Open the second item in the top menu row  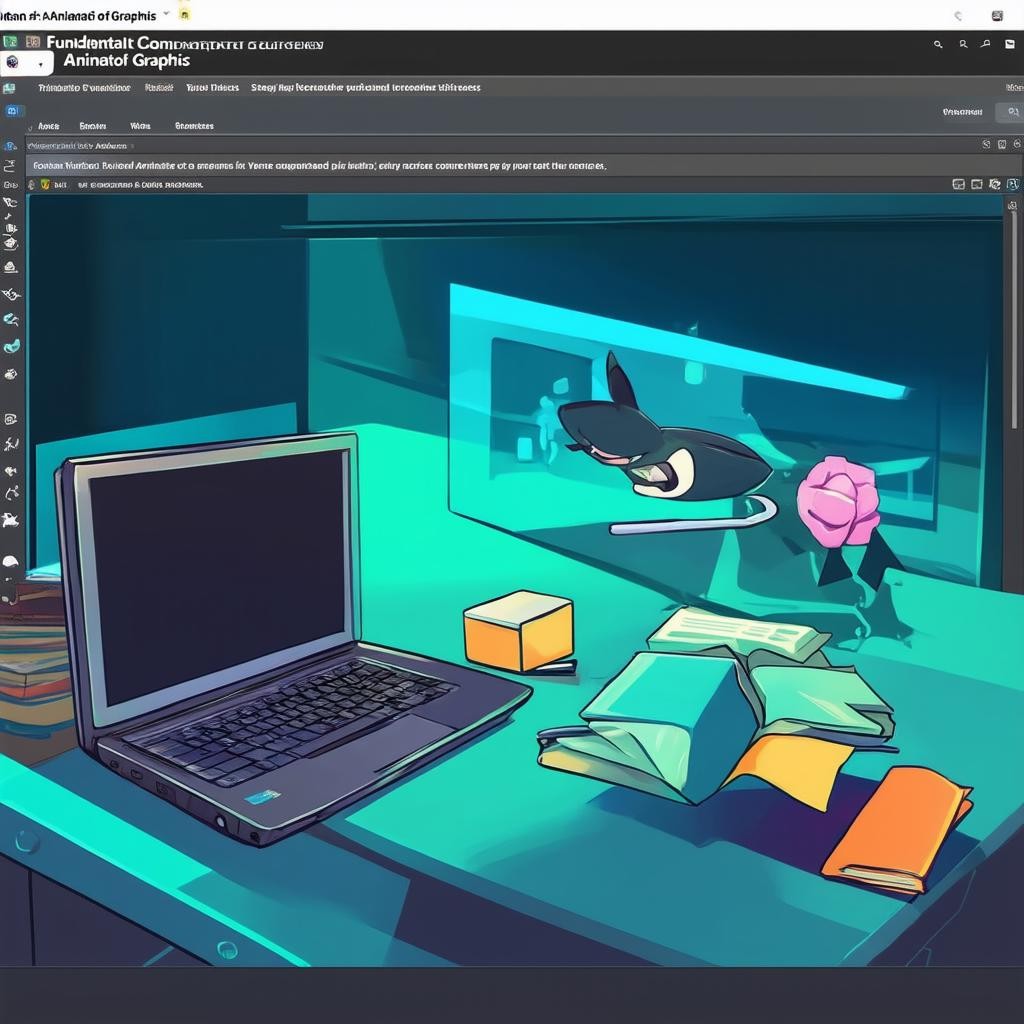pos(159,88)
